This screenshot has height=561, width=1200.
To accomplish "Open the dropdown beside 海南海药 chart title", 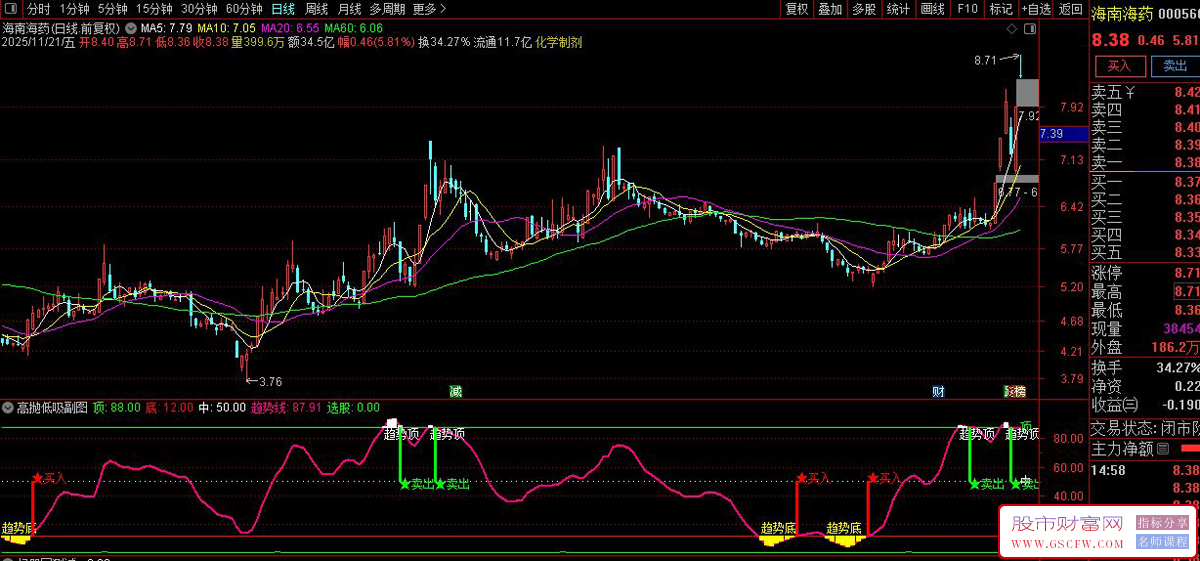I will pos(132,28).
